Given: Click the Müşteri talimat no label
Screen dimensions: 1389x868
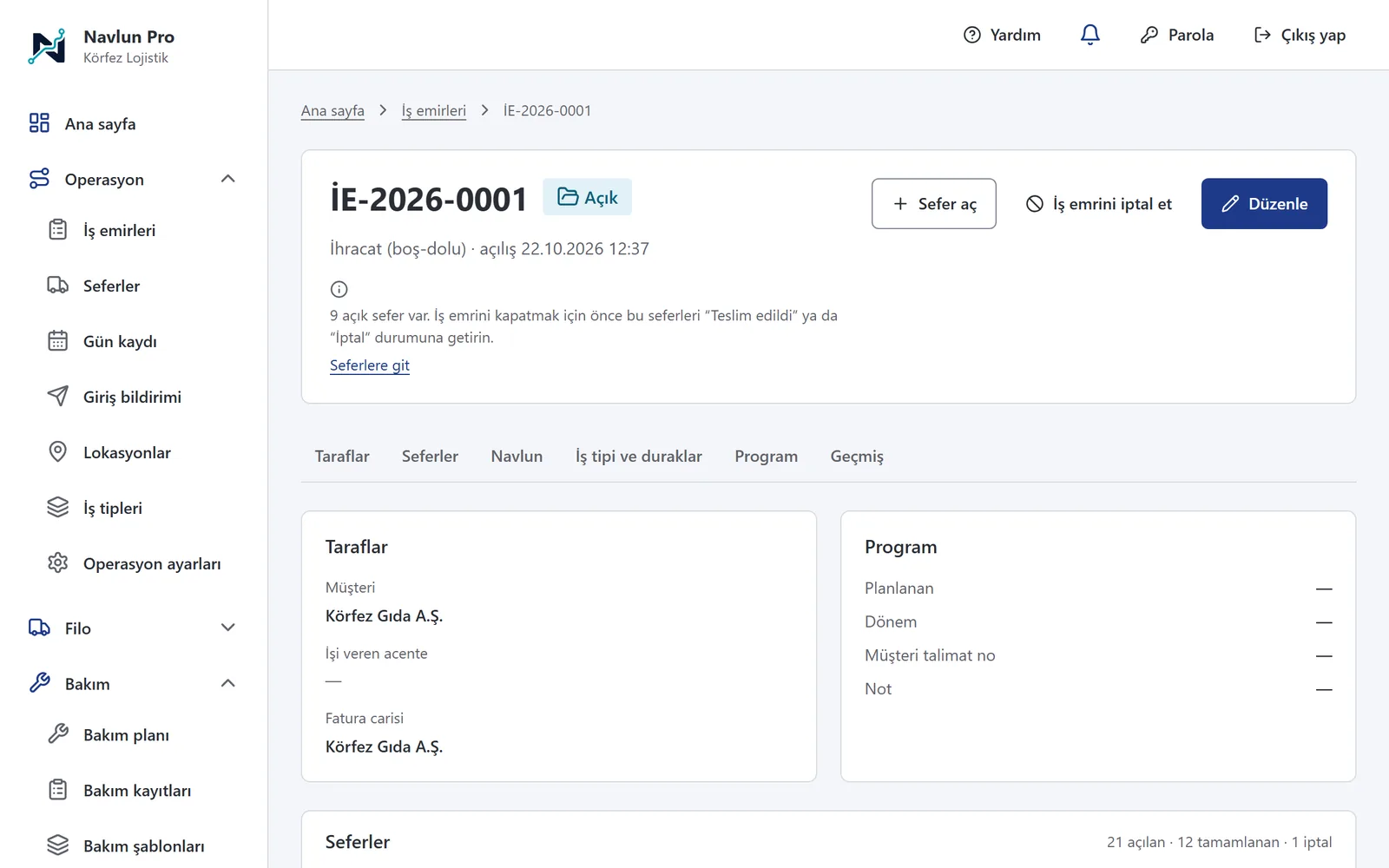Looking at the screenshot, I should click(x=930, y=655).
